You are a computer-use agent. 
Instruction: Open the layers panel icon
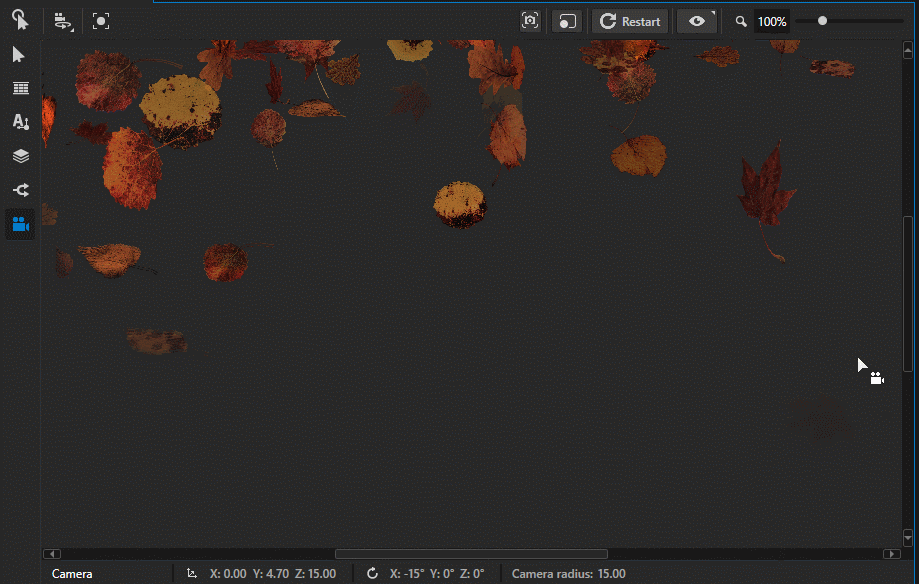(20, 156)
